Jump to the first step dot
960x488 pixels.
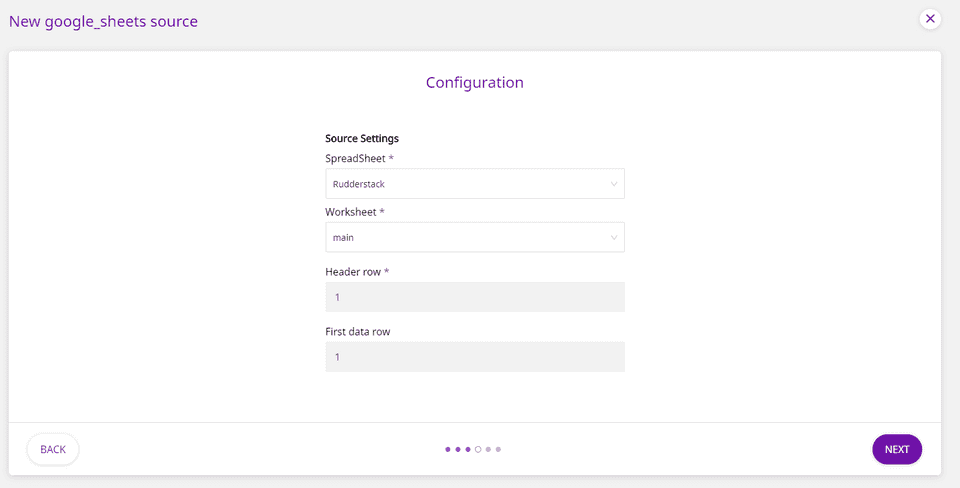(x=448, y=449)
